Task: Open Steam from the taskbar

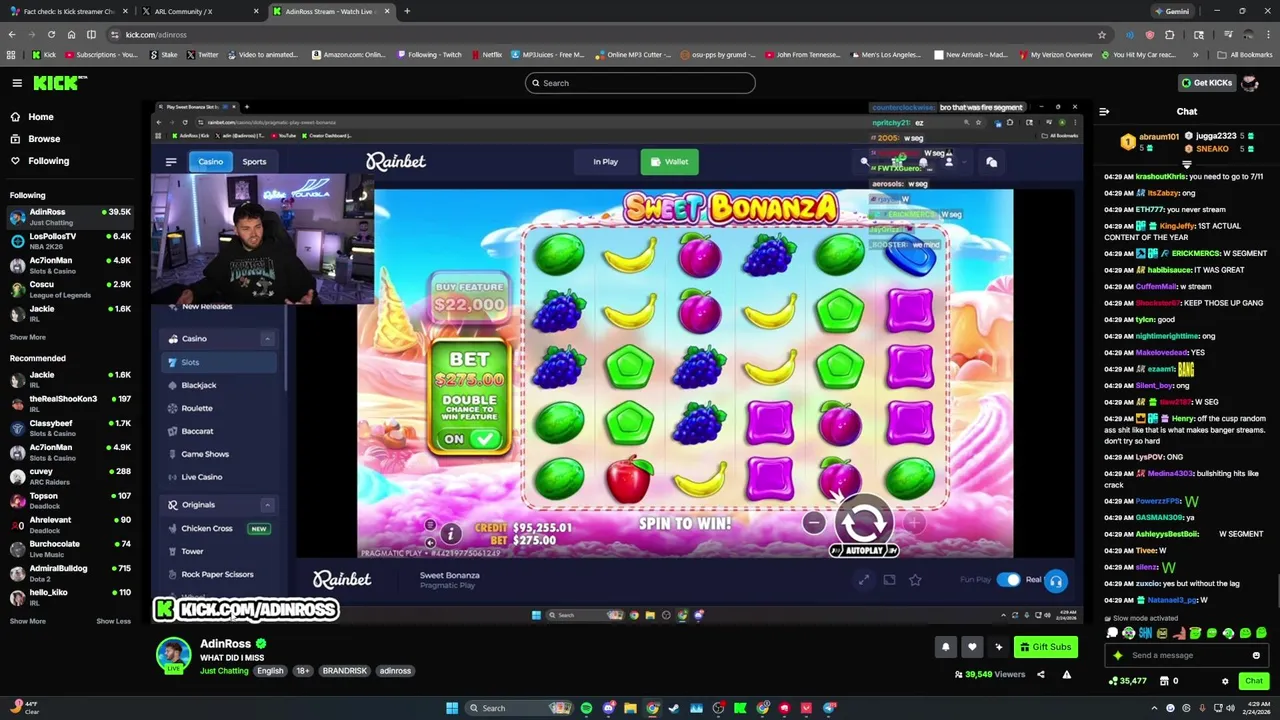Action: click(674, 708)
